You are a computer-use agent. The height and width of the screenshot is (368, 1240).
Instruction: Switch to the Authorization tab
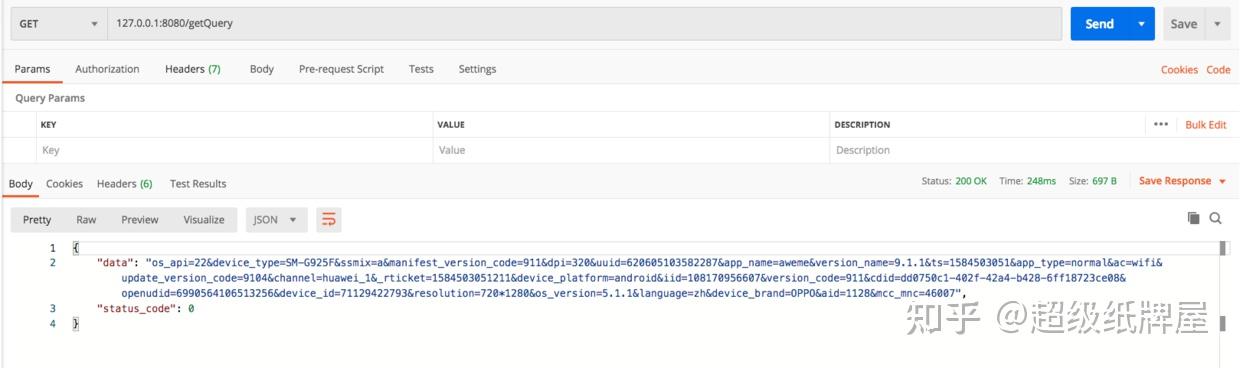[x=107, y=69]
